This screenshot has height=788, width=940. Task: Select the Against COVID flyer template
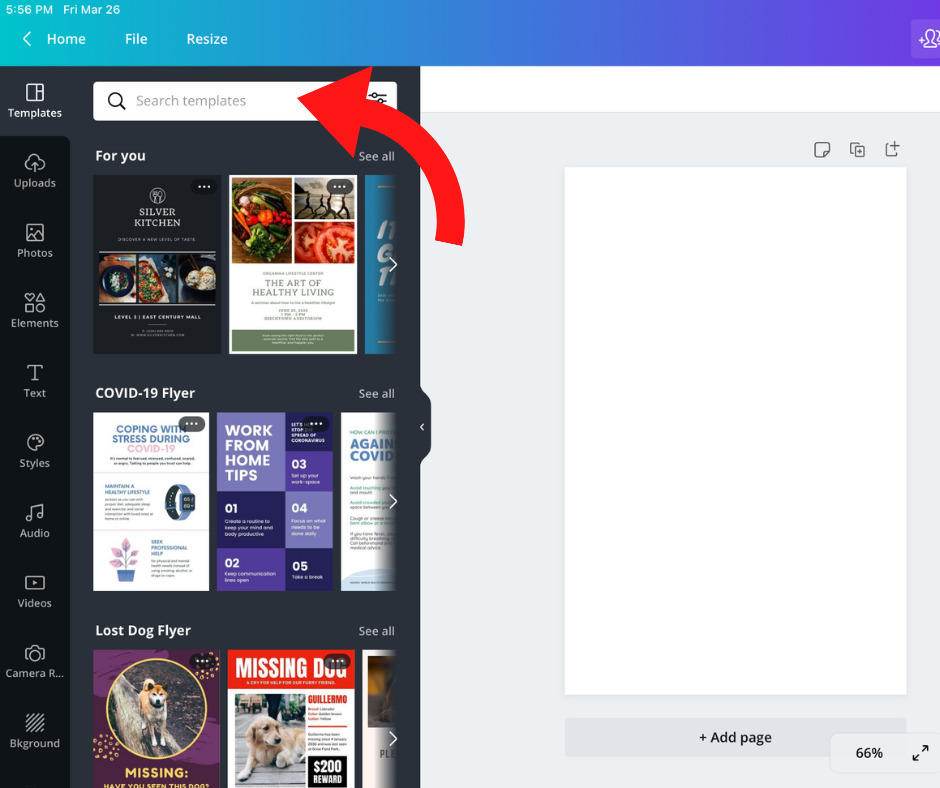click(x=368, y=501)
